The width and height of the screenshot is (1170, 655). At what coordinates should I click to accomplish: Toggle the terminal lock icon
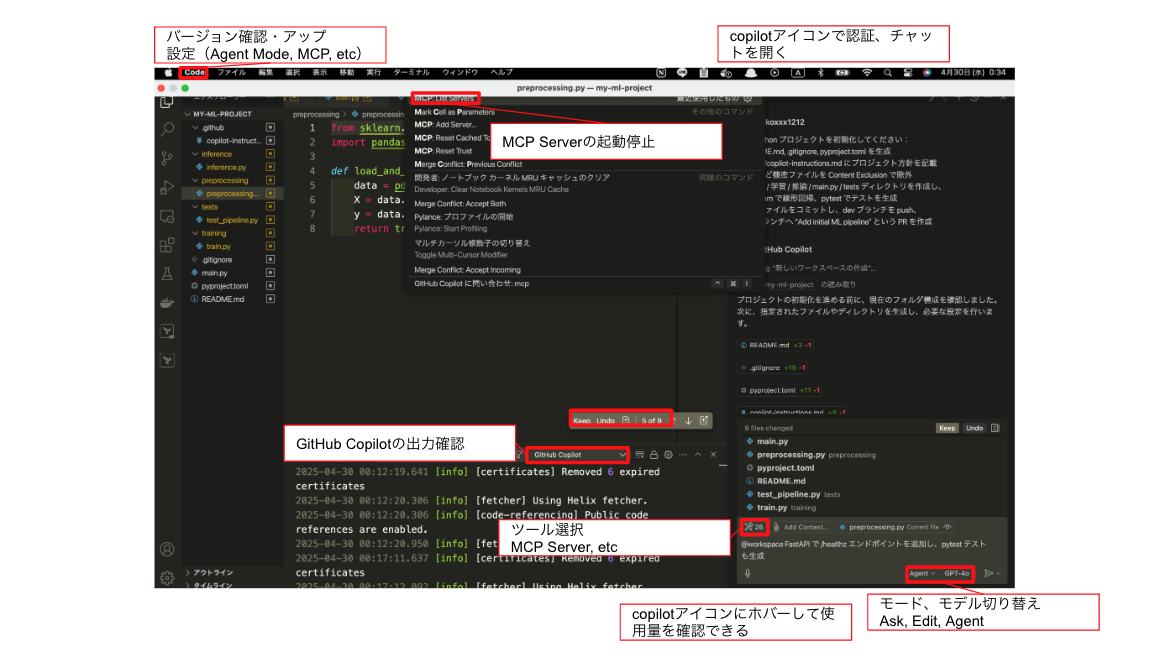tap(654, 454)
